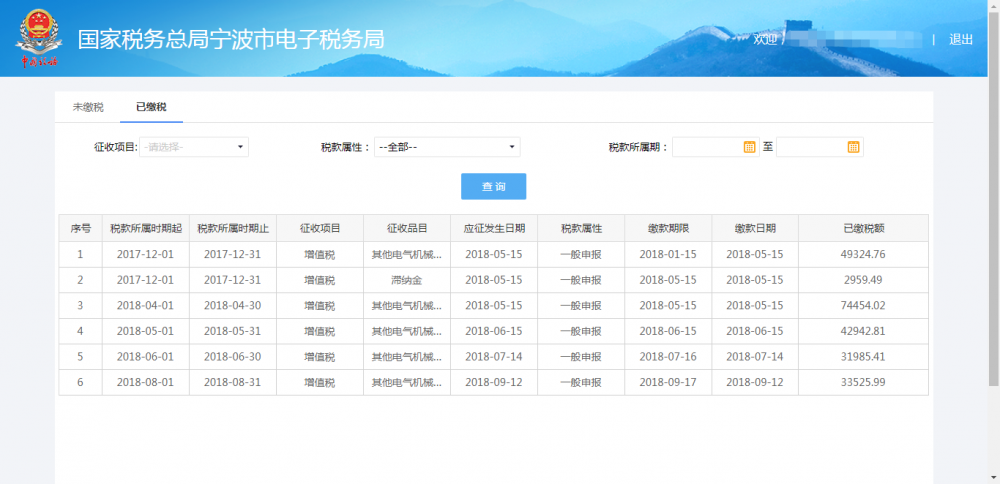Click 征收项目 column header
The width and height of the screenshot is (1000, 484).
320,228
